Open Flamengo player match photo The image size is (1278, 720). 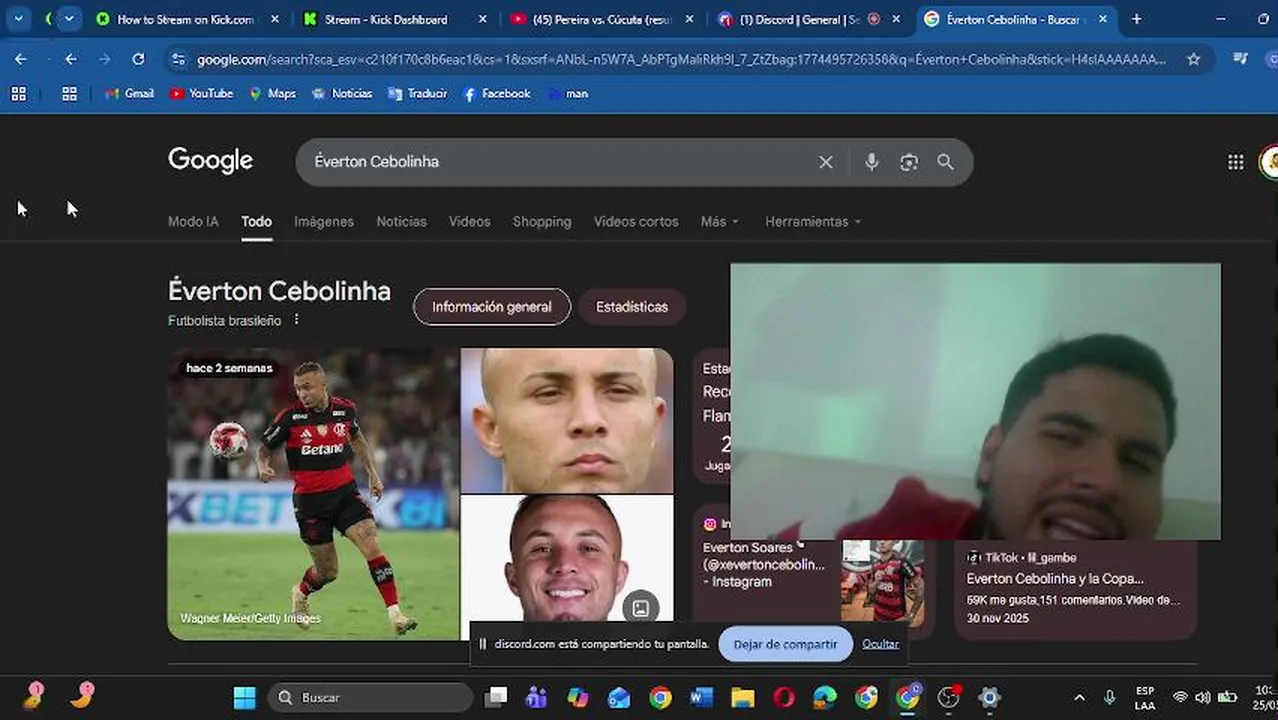click(313, 493)
